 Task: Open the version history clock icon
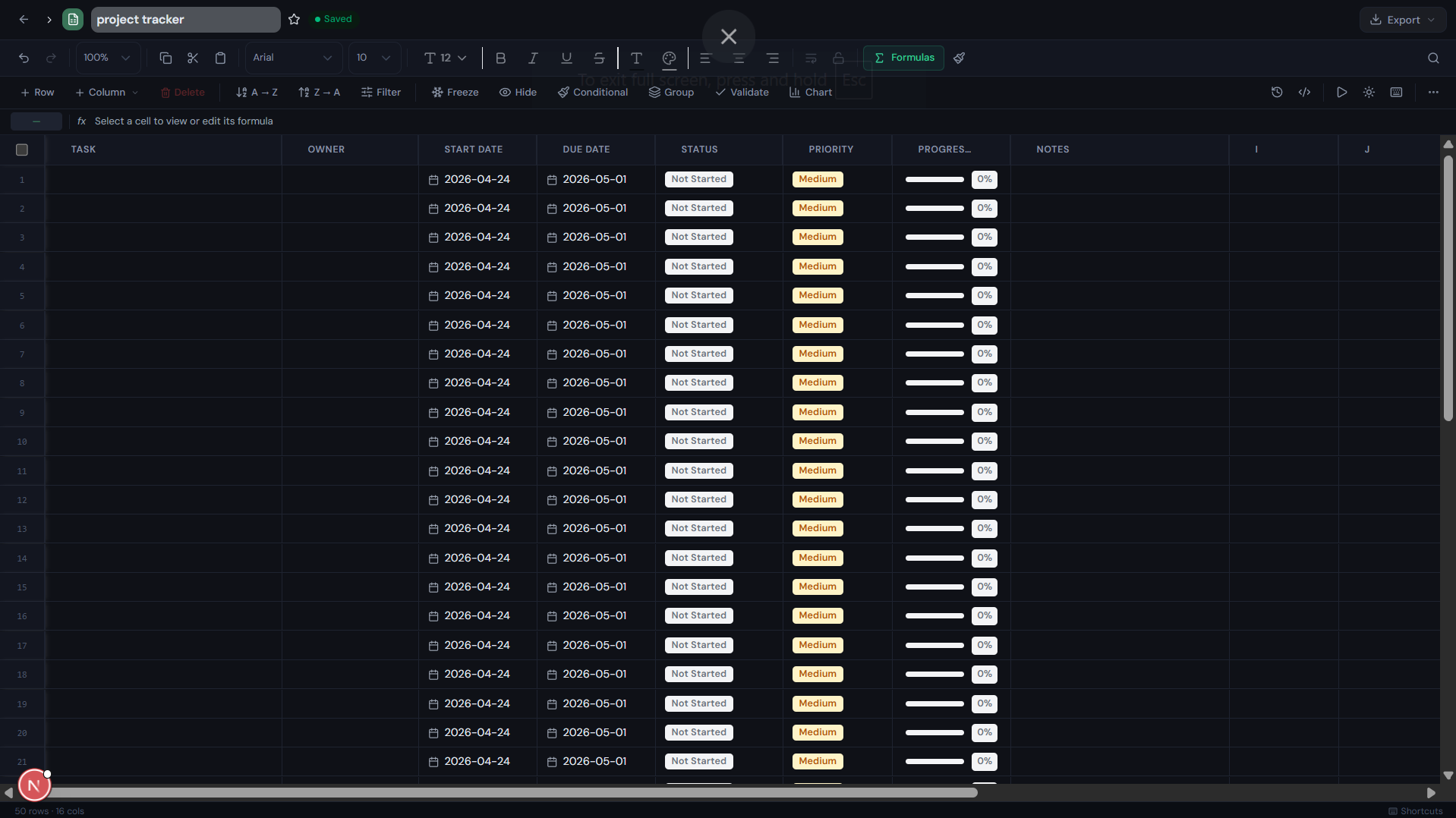click(1277, 93)
